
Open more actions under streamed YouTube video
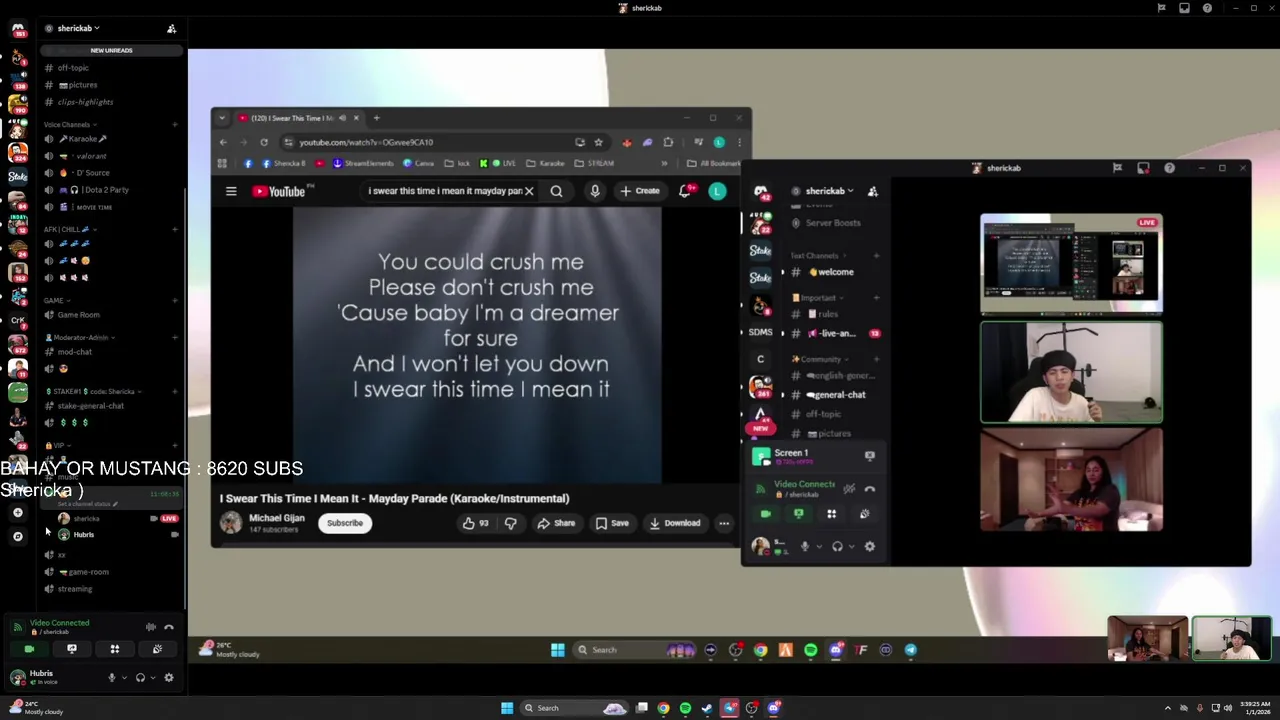coord(724,523)
